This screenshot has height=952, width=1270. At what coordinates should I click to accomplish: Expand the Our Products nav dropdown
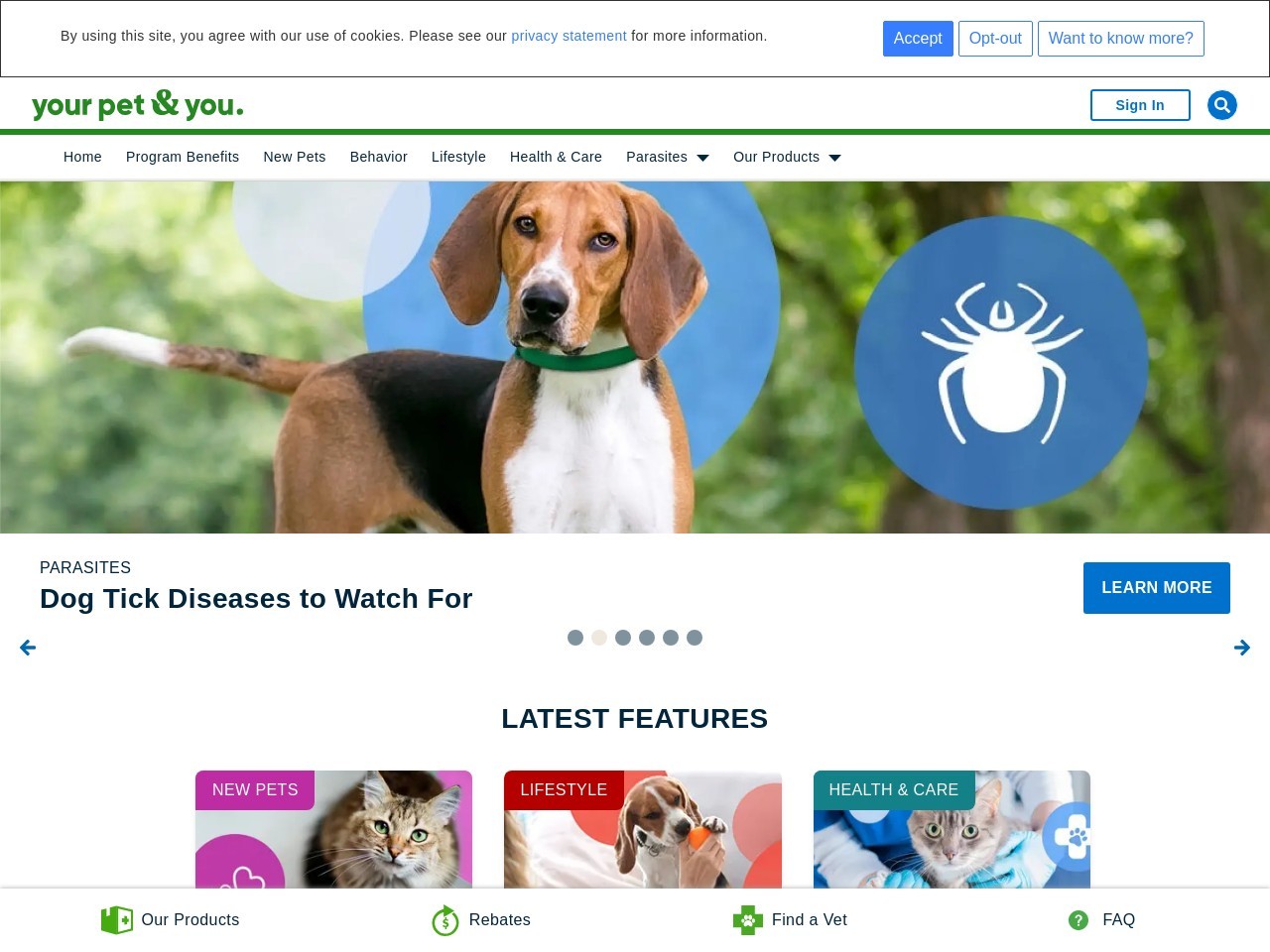point(787,157)
